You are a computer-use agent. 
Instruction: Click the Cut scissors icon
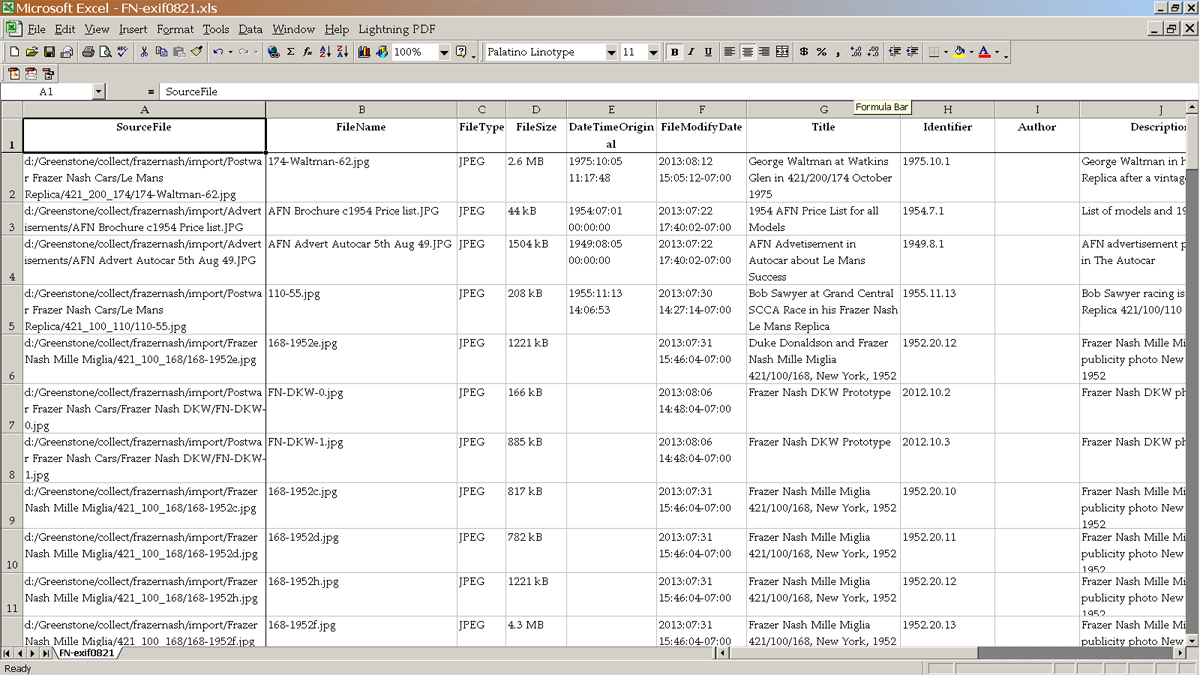(144, 52)
